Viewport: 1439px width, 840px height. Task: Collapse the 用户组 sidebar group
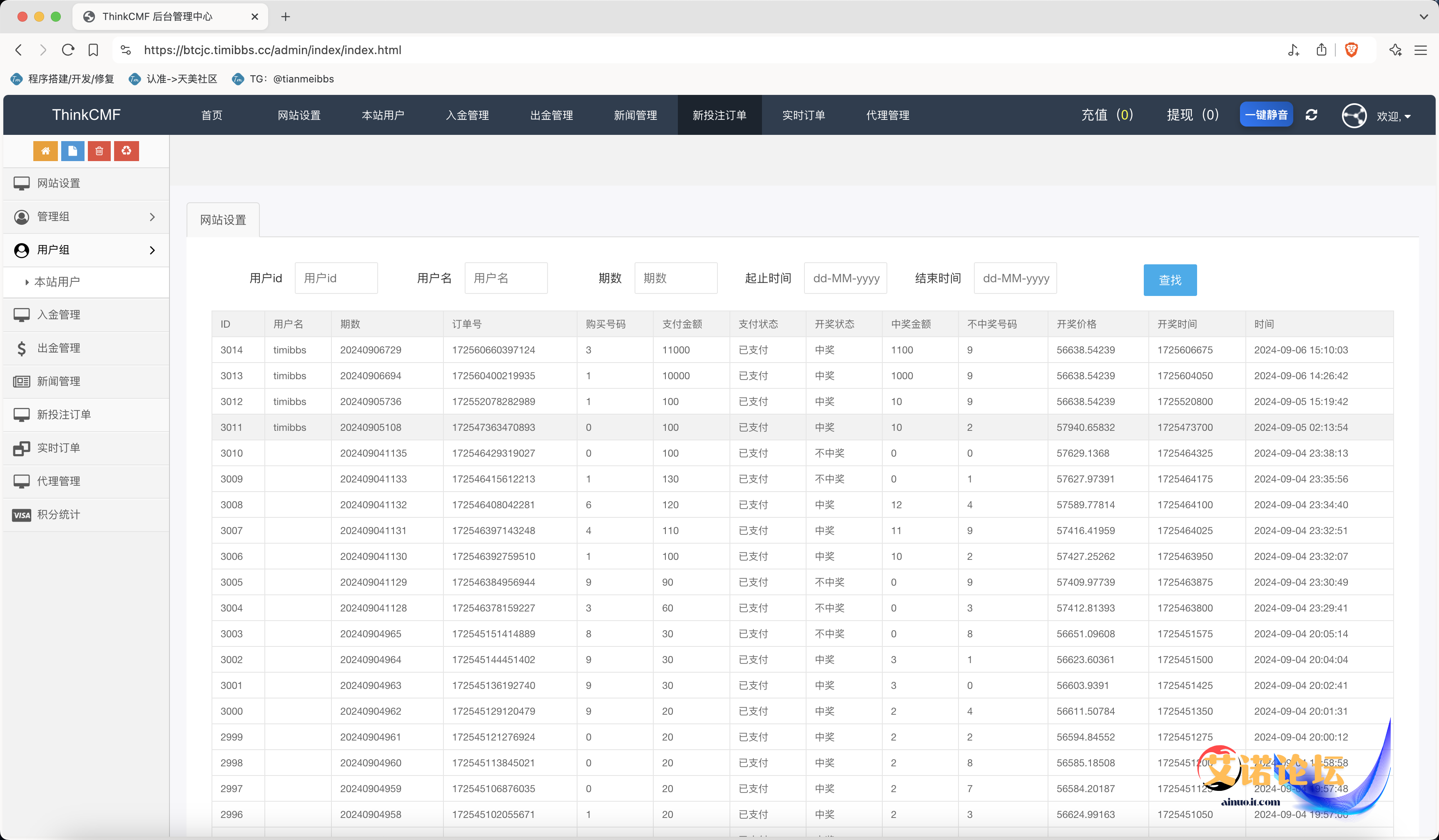tap(86, 250)
